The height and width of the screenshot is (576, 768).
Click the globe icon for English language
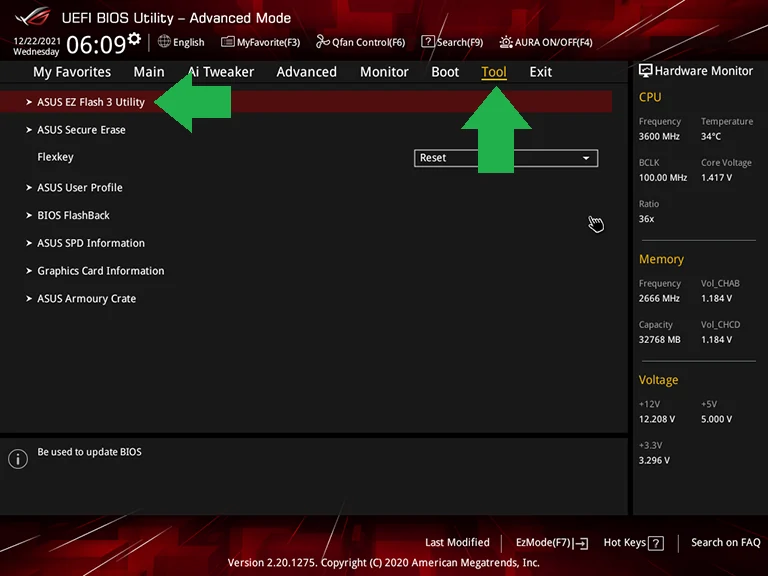pos(165,42)
